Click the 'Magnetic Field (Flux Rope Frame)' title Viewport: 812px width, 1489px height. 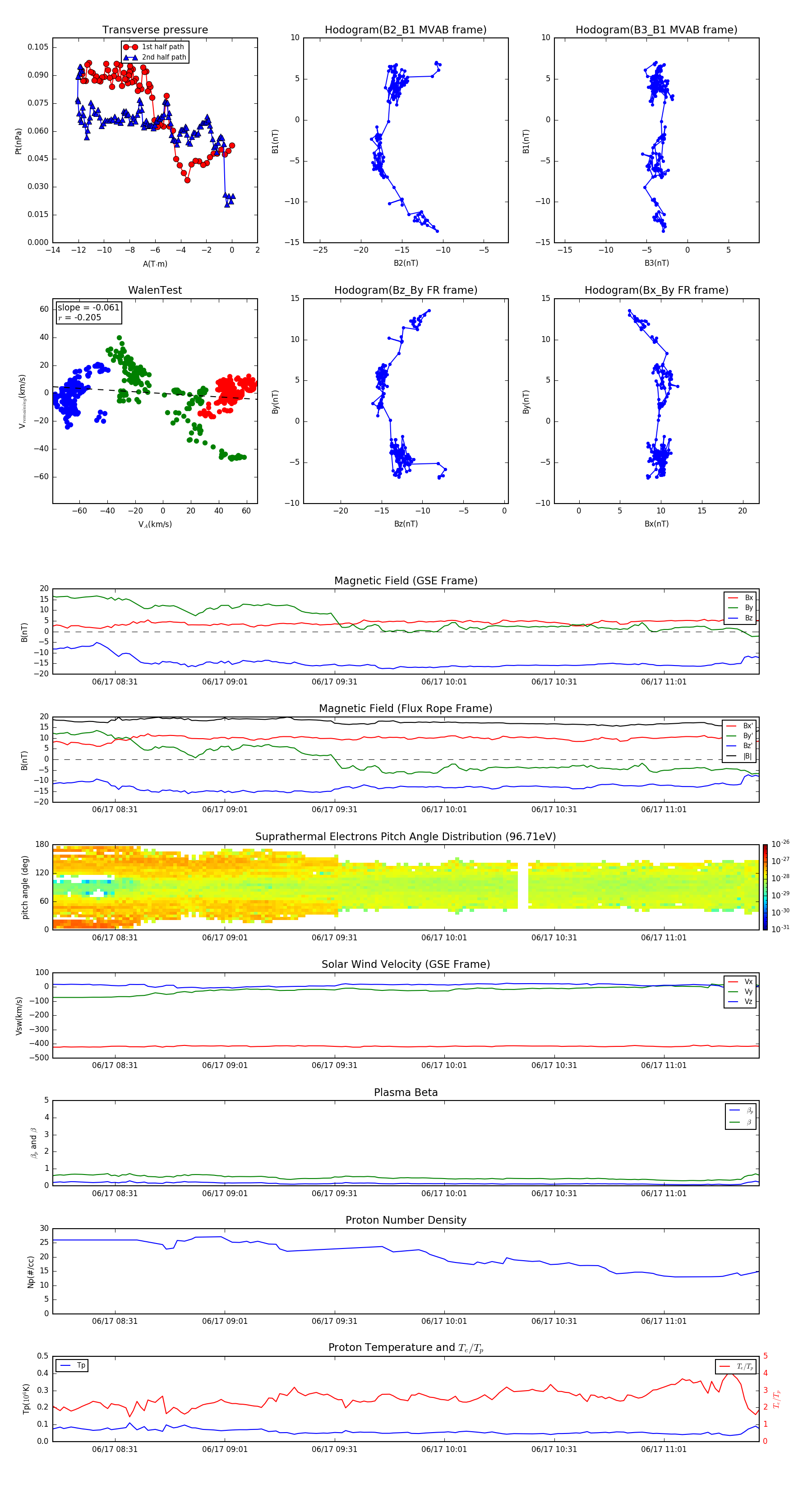tap(406, 708)
